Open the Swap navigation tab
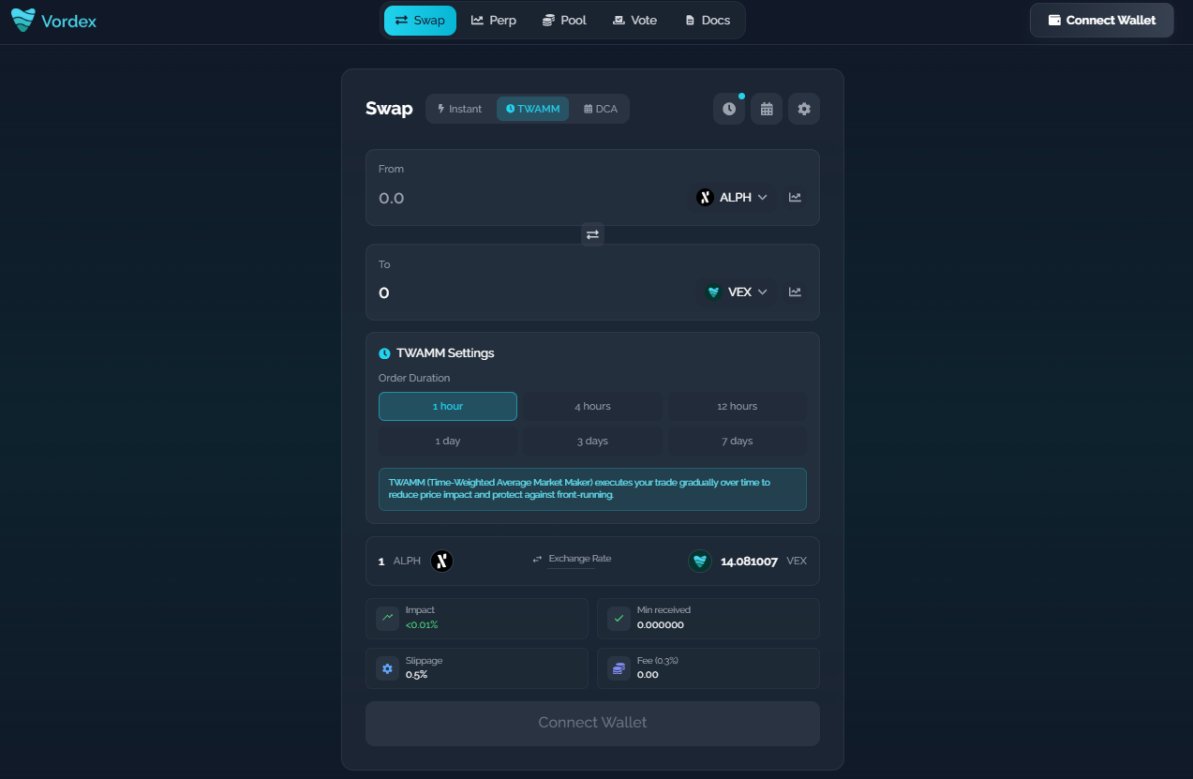 pos(420,21)
